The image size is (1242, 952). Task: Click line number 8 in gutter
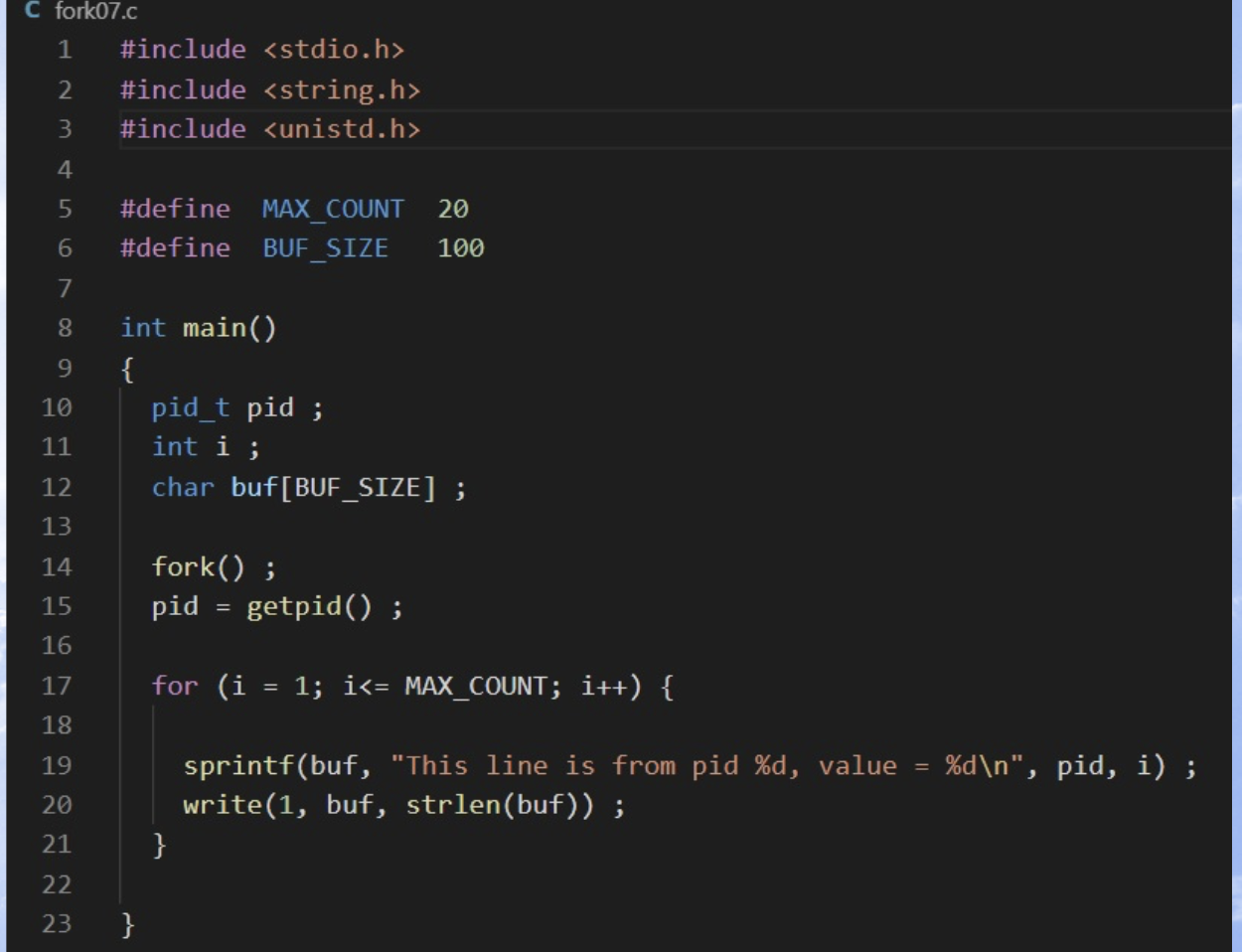[65, 328]
